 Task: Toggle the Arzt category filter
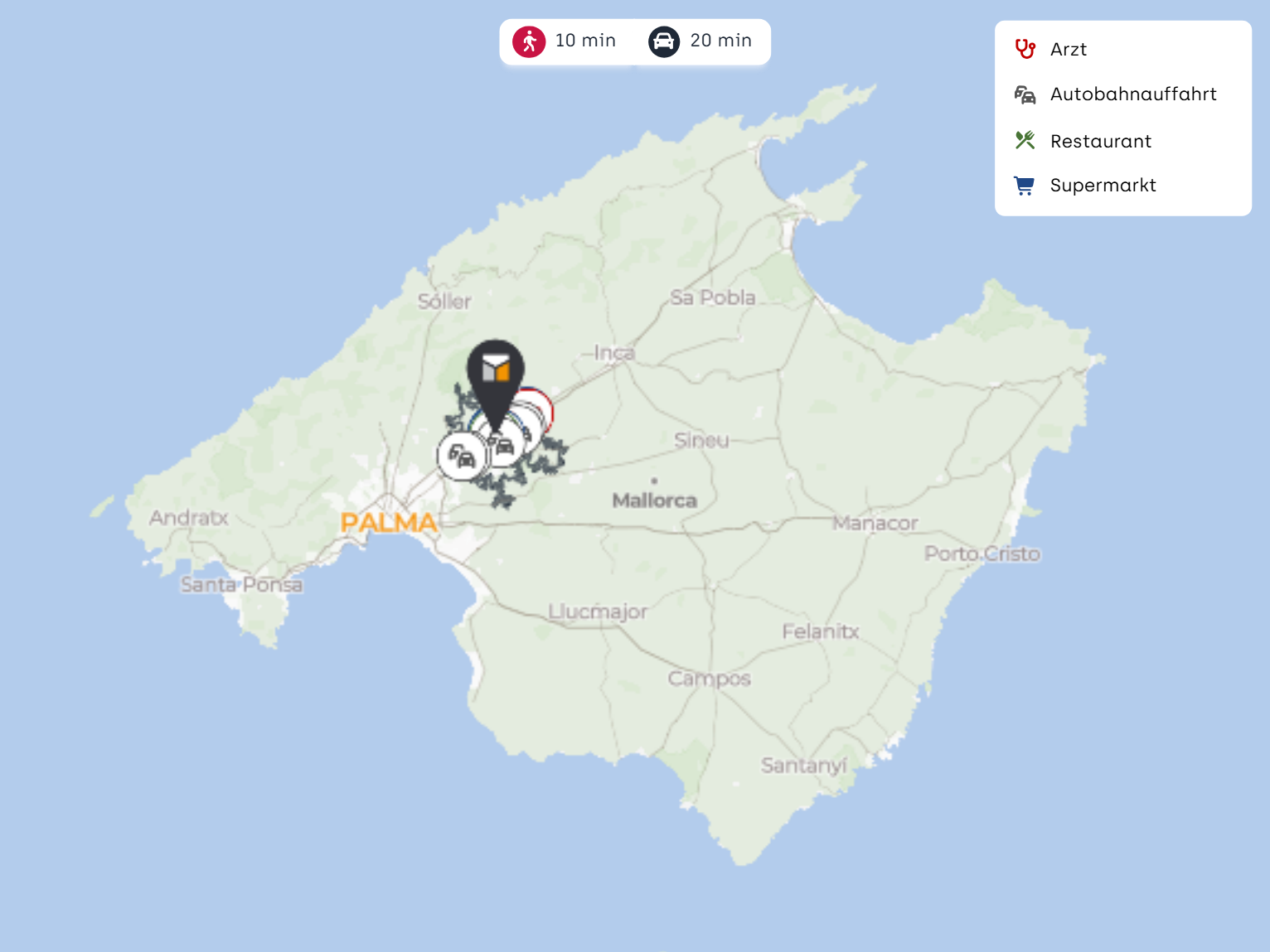(x=1068, y=50)
